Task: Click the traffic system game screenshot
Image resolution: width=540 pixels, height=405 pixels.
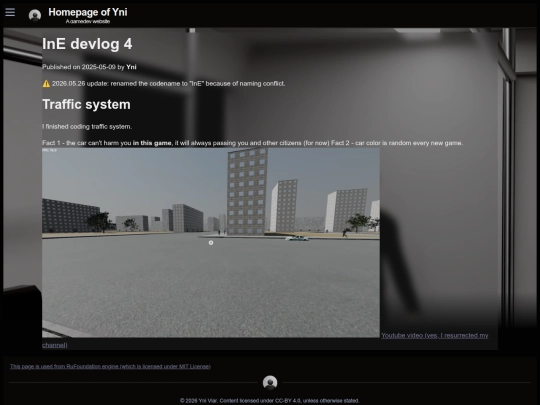Action: (x=211, y=242)
